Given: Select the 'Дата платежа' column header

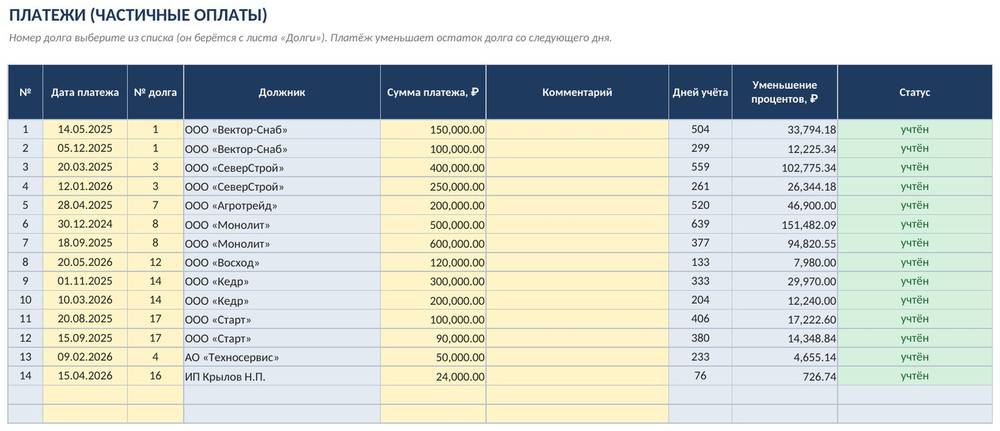Looking at the screenshot, I should click(85, 92).
